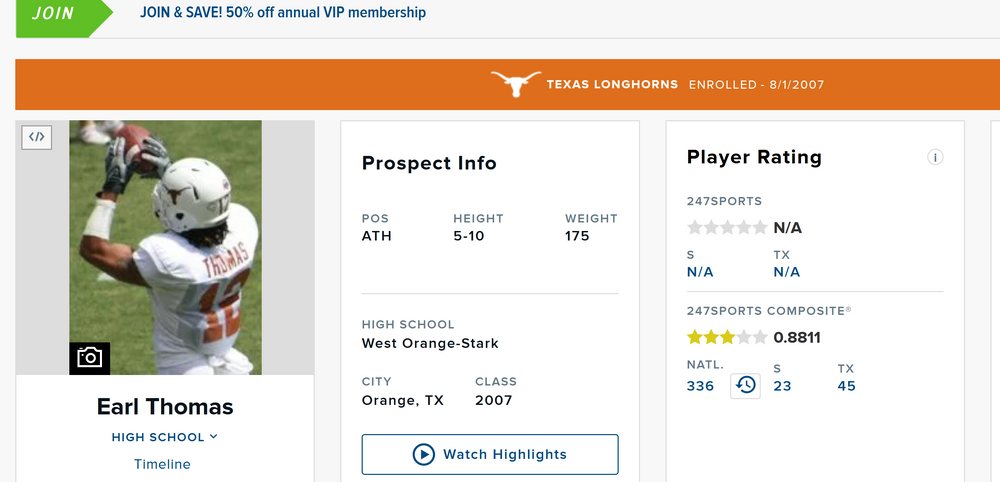The image size is (1000, 482).
Task: Click national rank 336
Action: (x=700, y=386)
